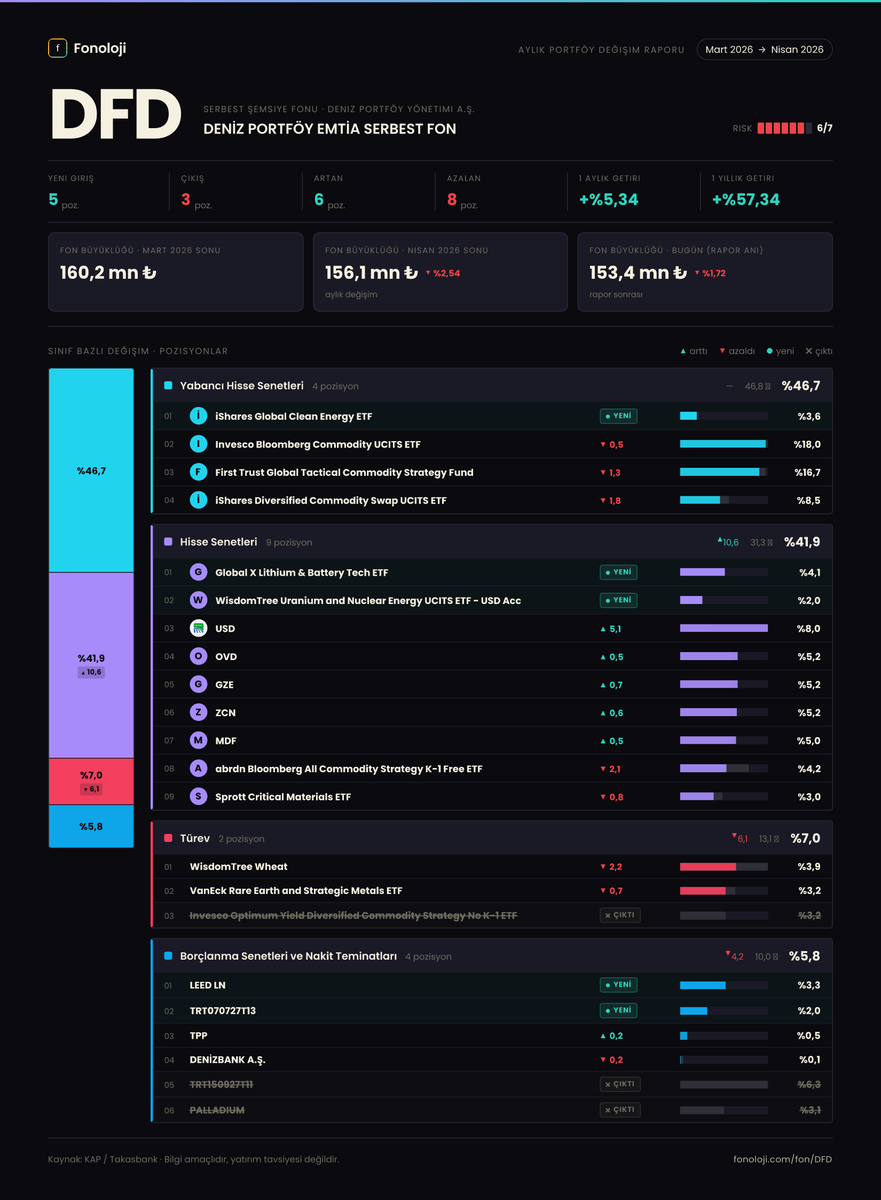Click the USD position logo icon
The width and height of the screenshot is (881, 1200).
coord(199,628)
